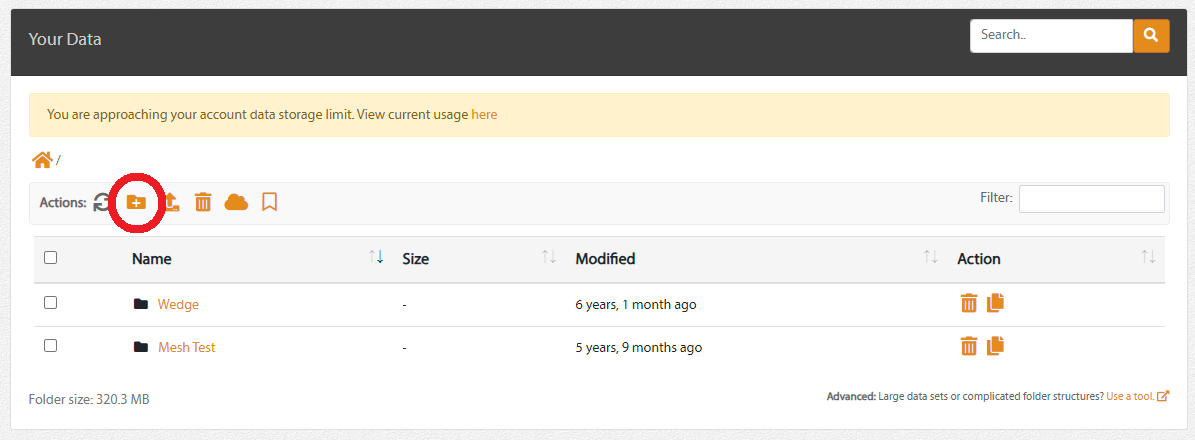1195x440 pixels.
Task: Click the 'Folder size: 320.3 MB' text
Action: point(89,399)
